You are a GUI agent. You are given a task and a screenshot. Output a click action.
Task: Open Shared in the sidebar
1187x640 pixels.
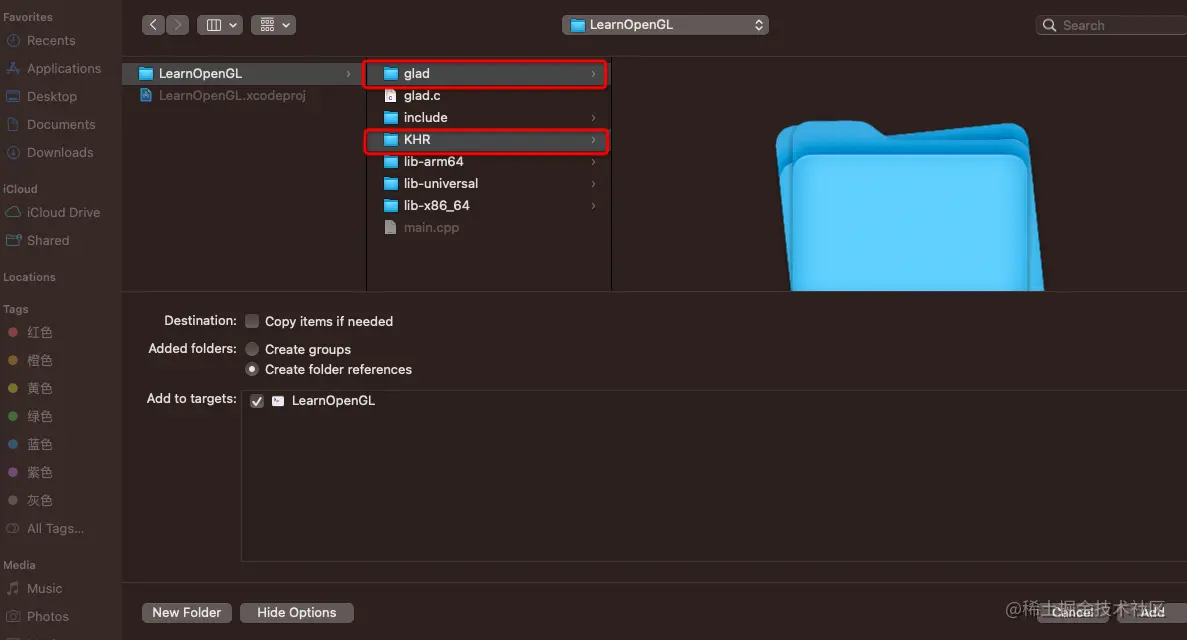coord(47,240)
